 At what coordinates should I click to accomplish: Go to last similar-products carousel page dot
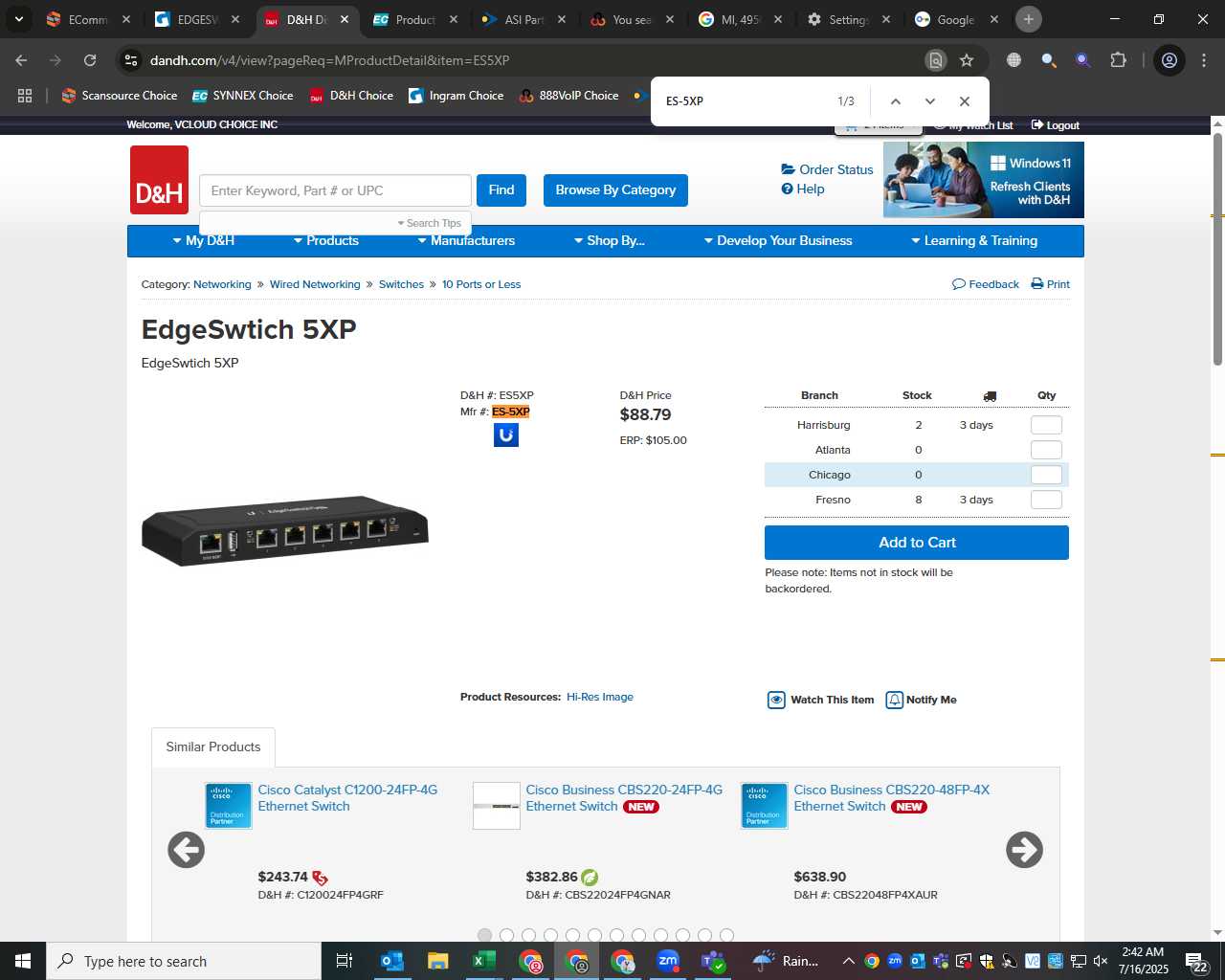tap(727, 935)
